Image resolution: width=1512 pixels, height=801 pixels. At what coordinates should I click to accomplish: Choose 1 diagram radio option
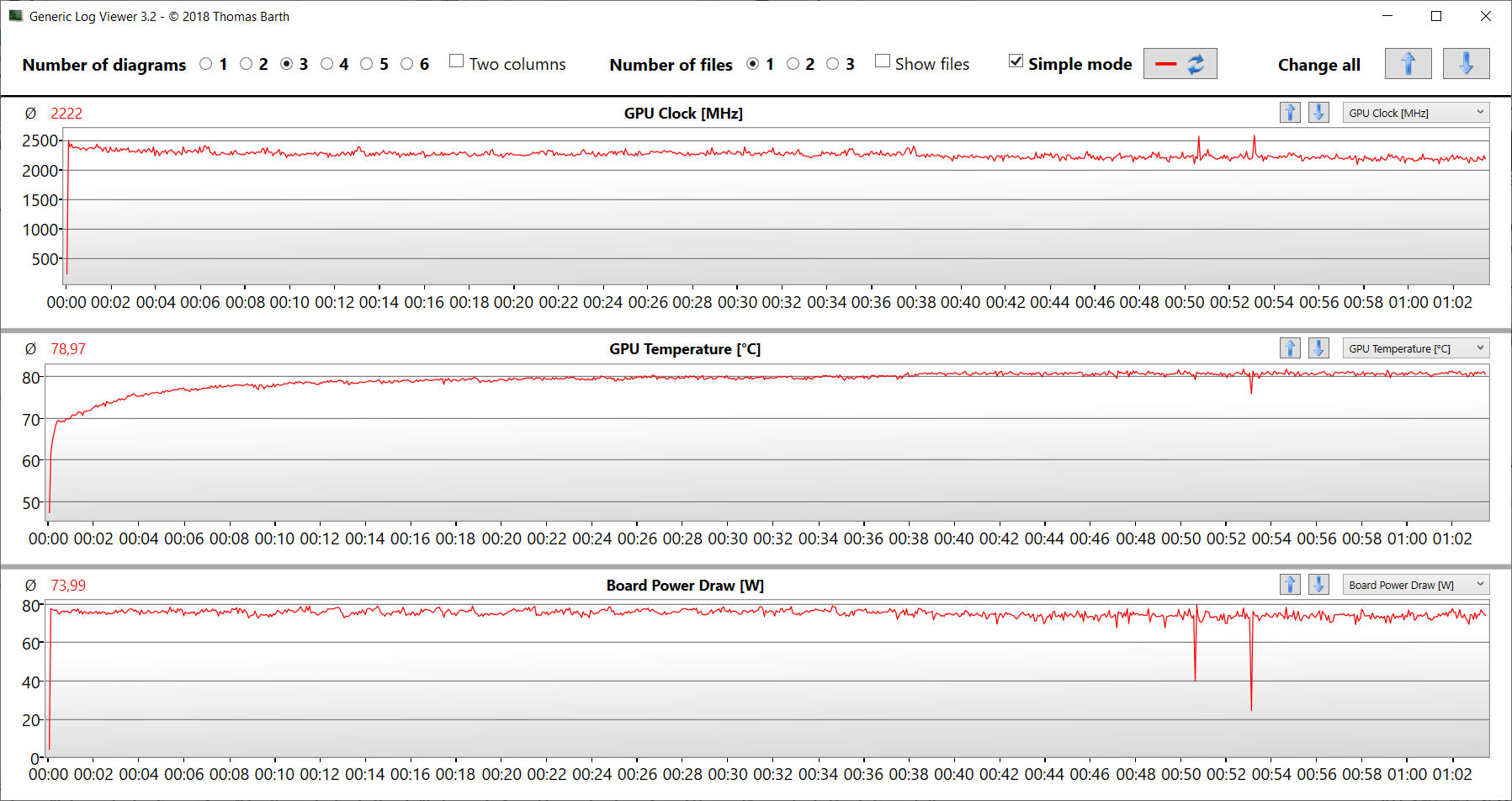tap(206, 64)
